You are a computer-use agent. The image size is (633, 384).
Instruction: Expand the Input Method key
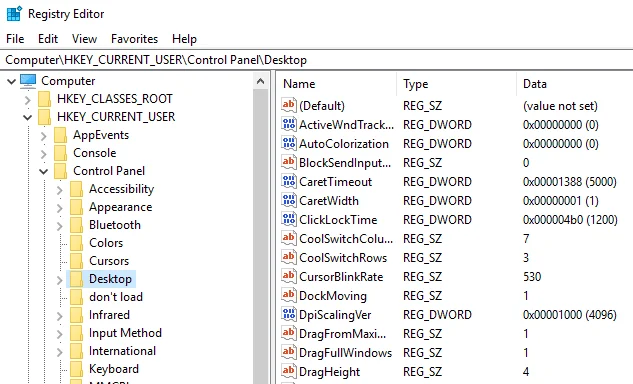[60, 334]
